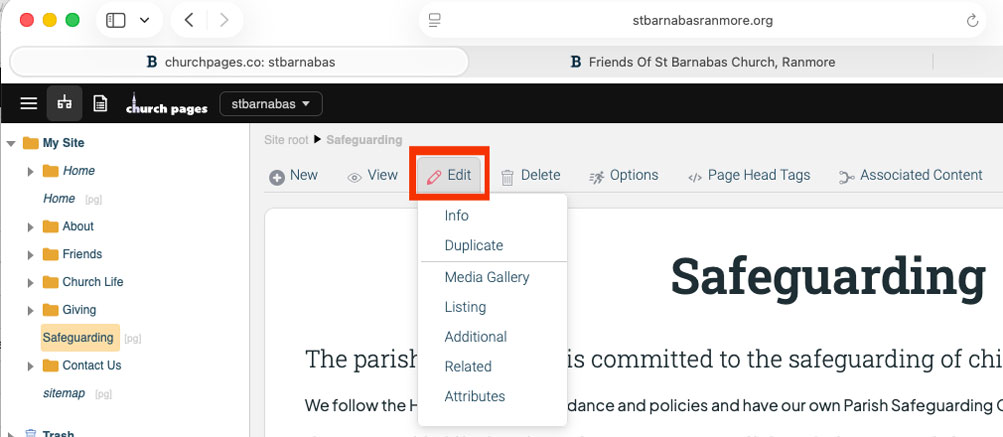Image resolution: width=1003 pixels, height=437 pixels.
Task: Select the Friends tree label
Action: click(82, 254)
